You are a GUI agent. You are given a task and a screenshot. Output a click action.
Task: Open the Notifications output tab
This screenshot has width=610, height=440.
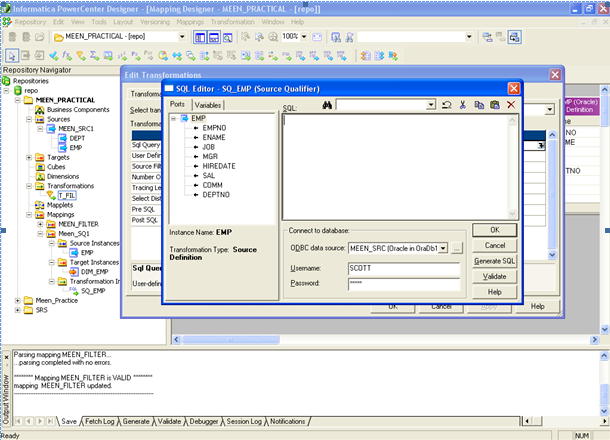point(287,421)
